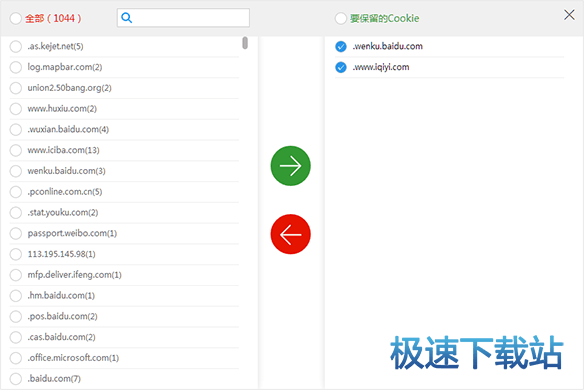This screenshot has height=390, width=584.
Task: Select the 全部 (1044) radio button
Action: (16, 18)
